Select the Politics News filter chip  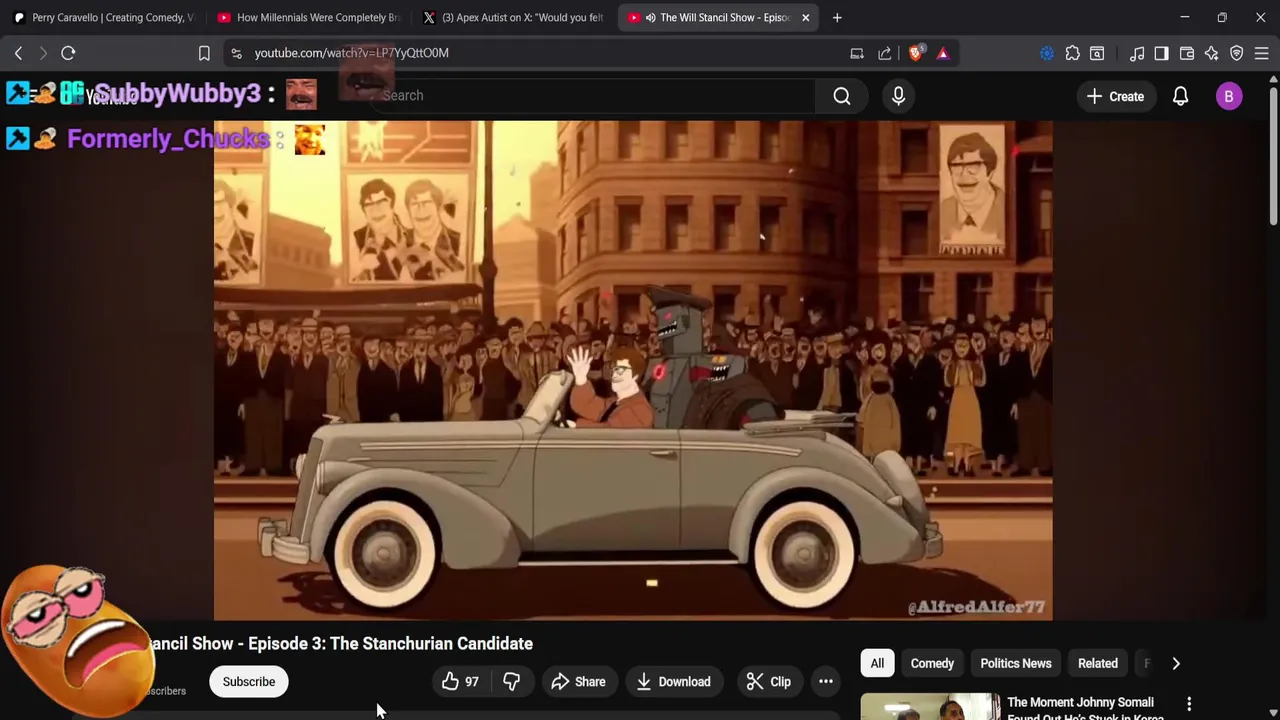(1016, 664)
